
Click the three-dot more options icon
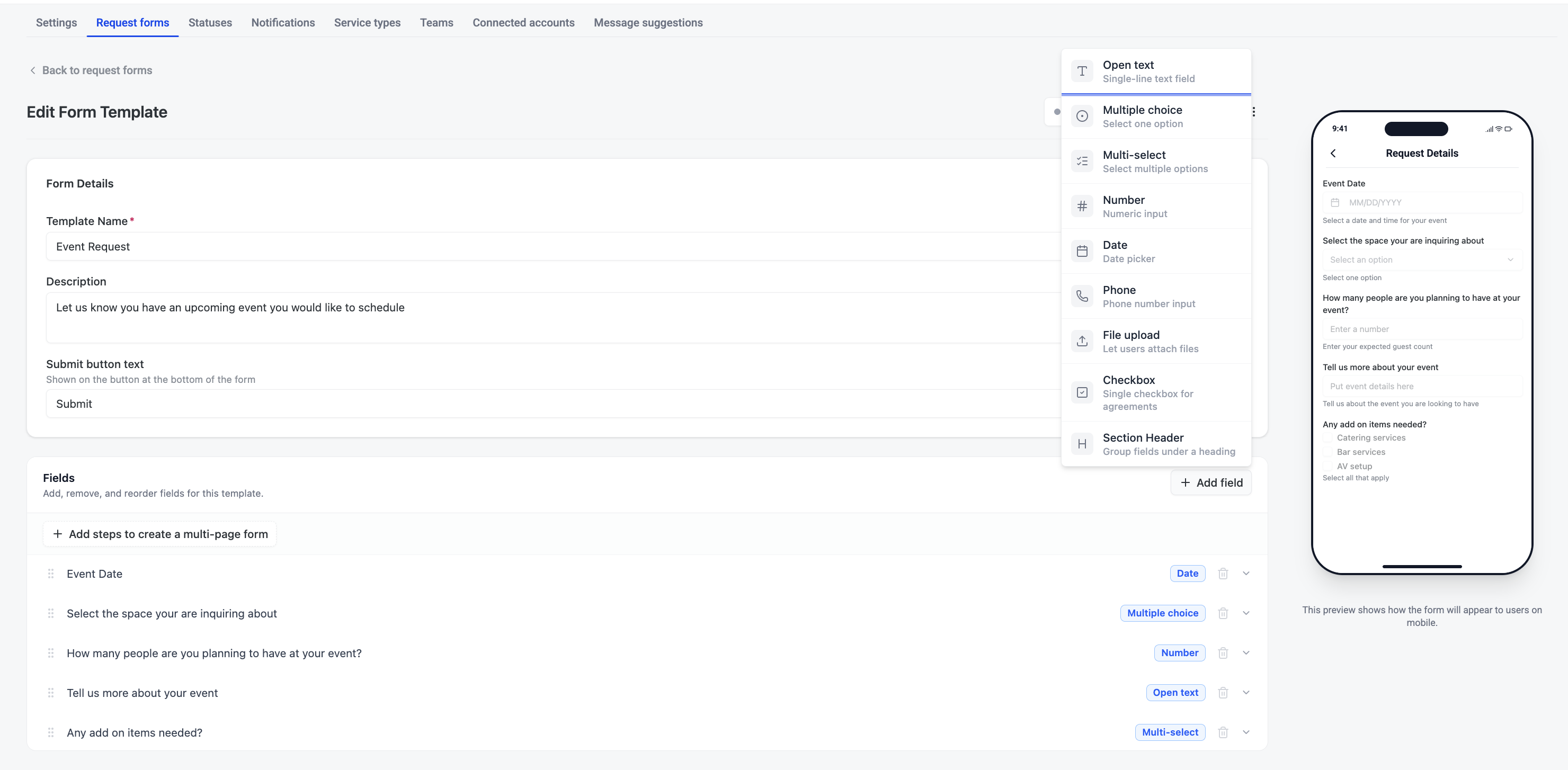pos(1253,112)
